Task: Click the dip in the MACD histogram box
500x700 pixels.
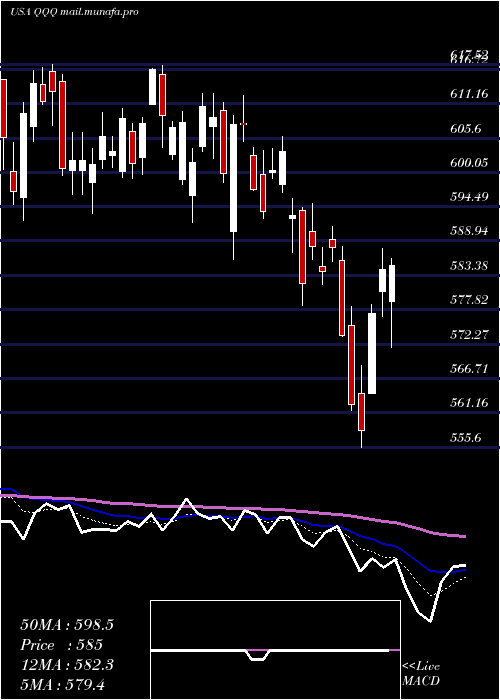Action: (258, 655)
